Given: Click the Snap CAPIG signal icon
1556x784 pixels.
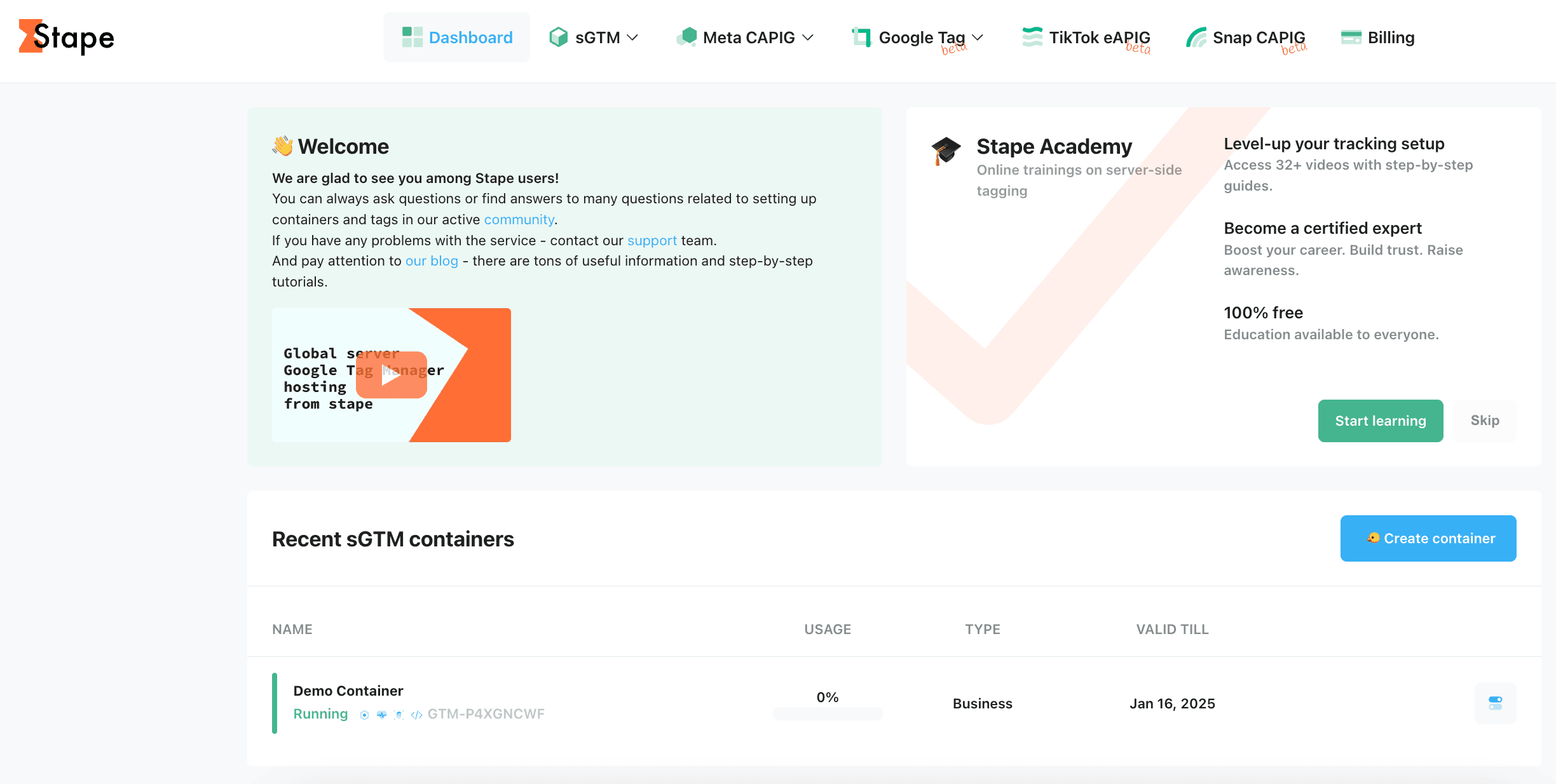Looking at the screenshot, I should (1196, 37).
